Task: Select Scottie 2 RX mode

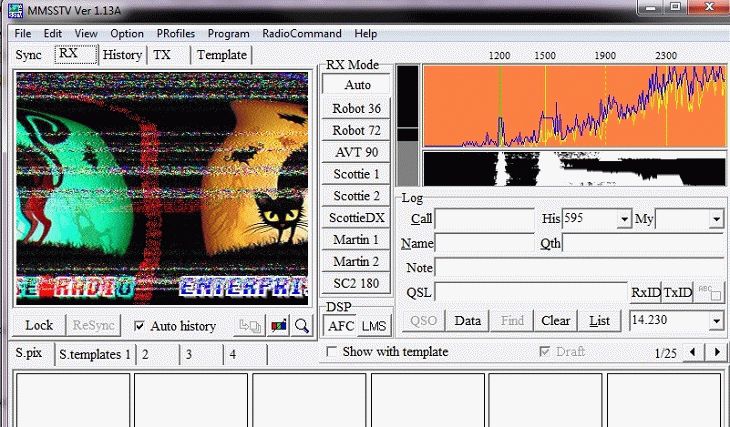Action: coord(357,196)
